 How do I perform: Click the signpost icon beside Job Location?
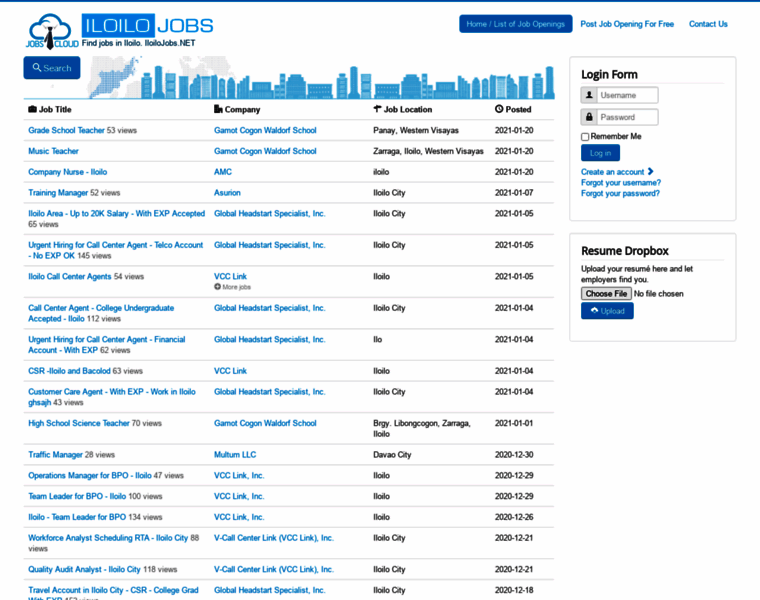(377, 109)
